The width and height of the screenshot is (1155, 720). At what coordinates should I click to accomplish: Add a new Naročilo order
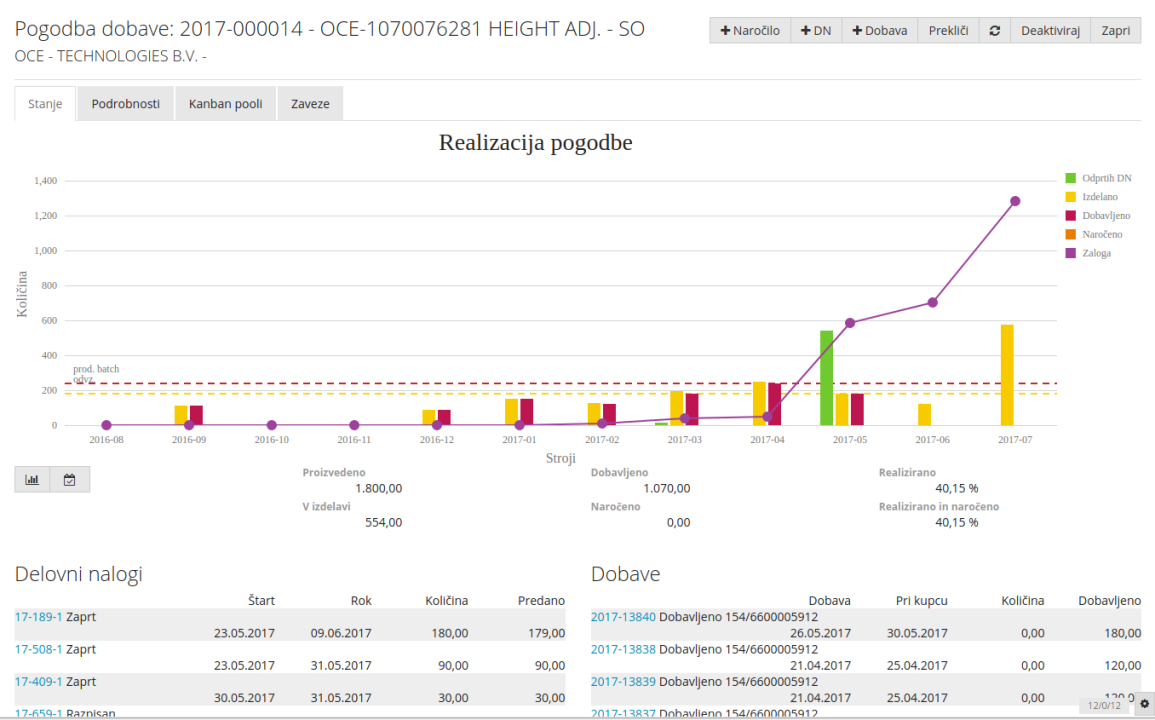pos(750,31)
